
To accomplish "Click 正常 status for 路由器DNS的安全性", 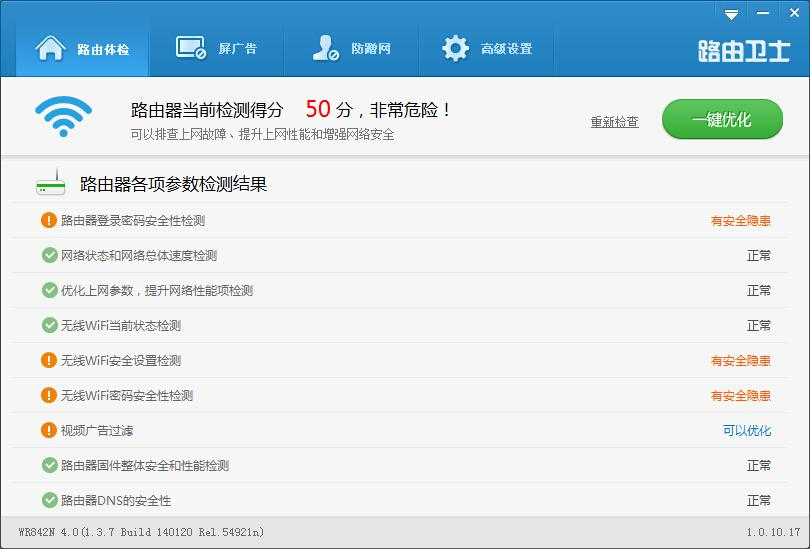I will click(x=759, y=500).
